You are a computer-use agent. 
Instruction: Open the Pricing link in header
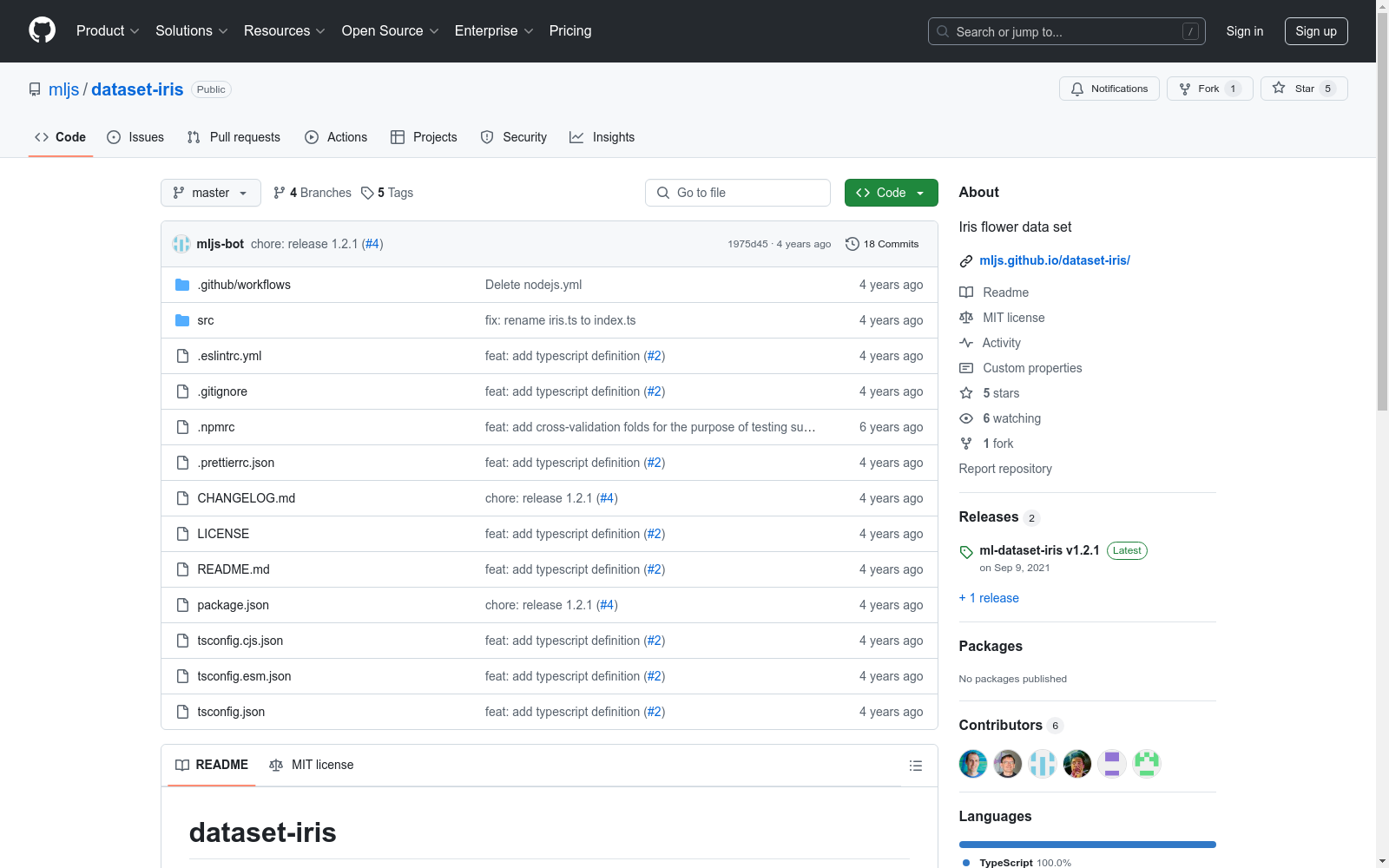570,31
